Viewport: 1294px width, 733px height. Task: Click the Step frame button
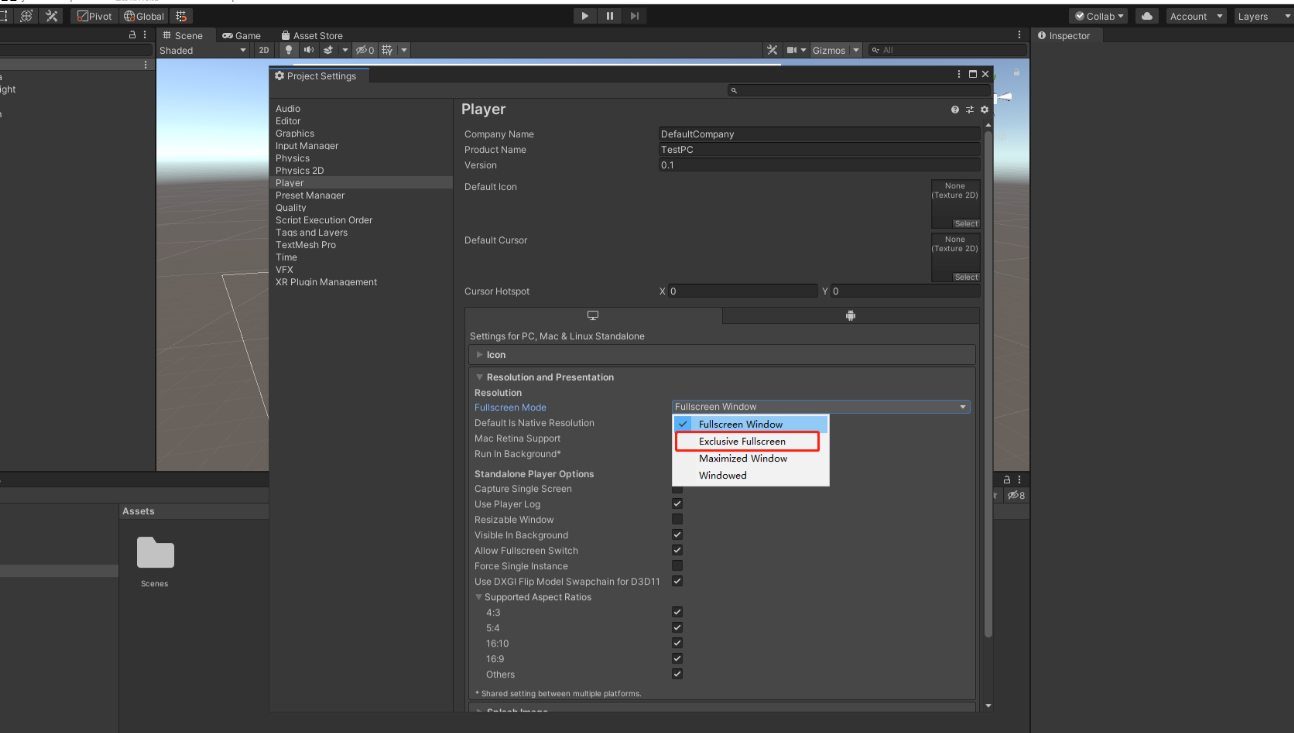pyautogui.click(x=635, y=16)
